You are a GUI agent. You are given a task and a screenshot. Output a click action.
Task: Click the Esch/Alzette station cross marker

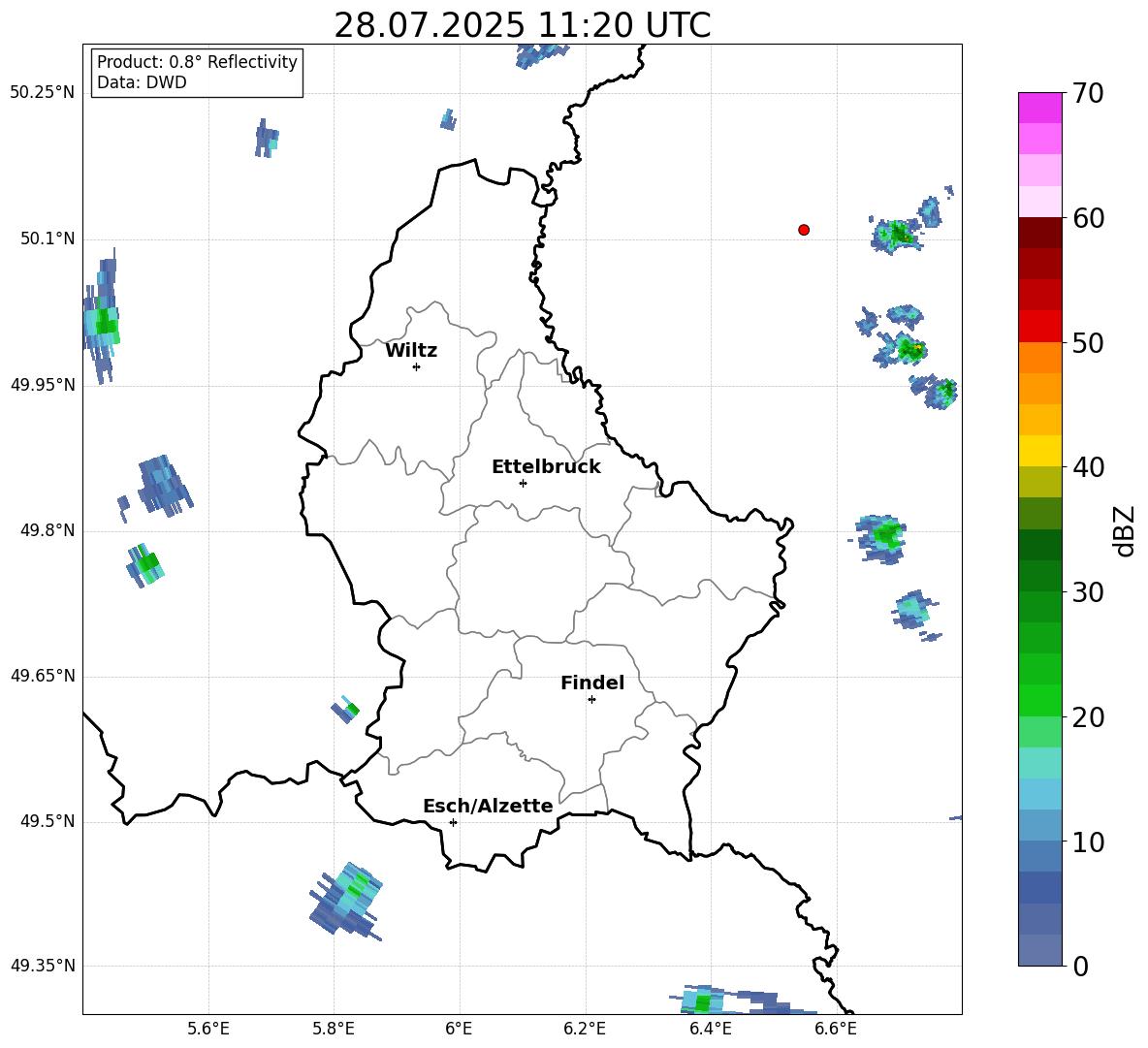pyautogui.click(x=453, y=822)
